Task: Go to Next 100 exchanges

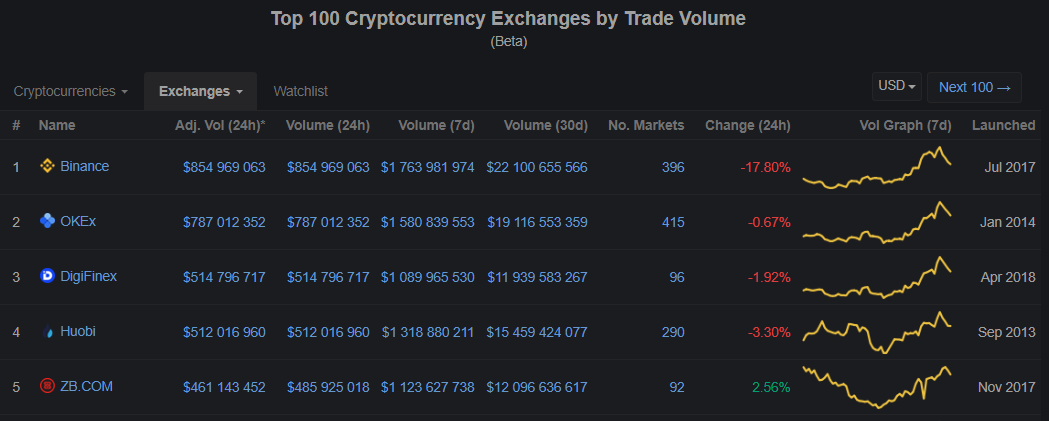Action: point(974,87)
